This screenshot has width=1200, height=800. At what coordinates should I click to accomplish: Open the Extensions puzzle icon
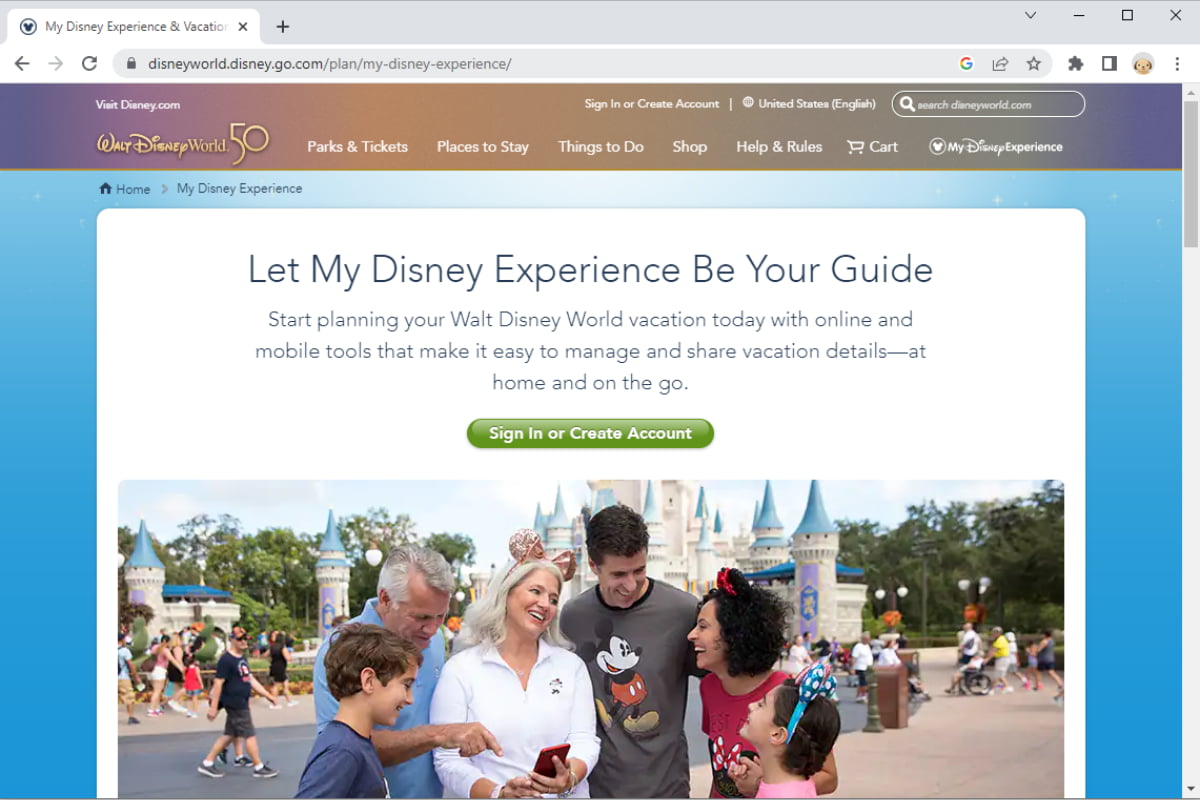coord(1076,63)
